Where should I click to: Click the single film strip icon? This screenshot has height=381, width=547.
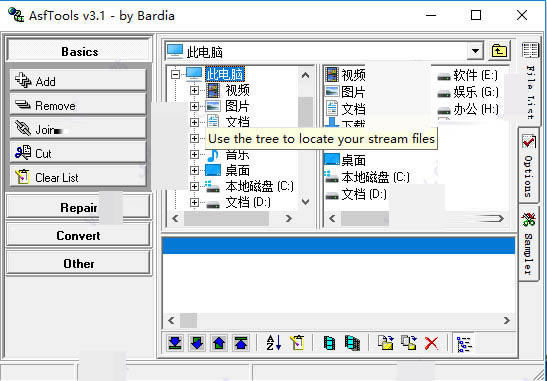(329, 343)
